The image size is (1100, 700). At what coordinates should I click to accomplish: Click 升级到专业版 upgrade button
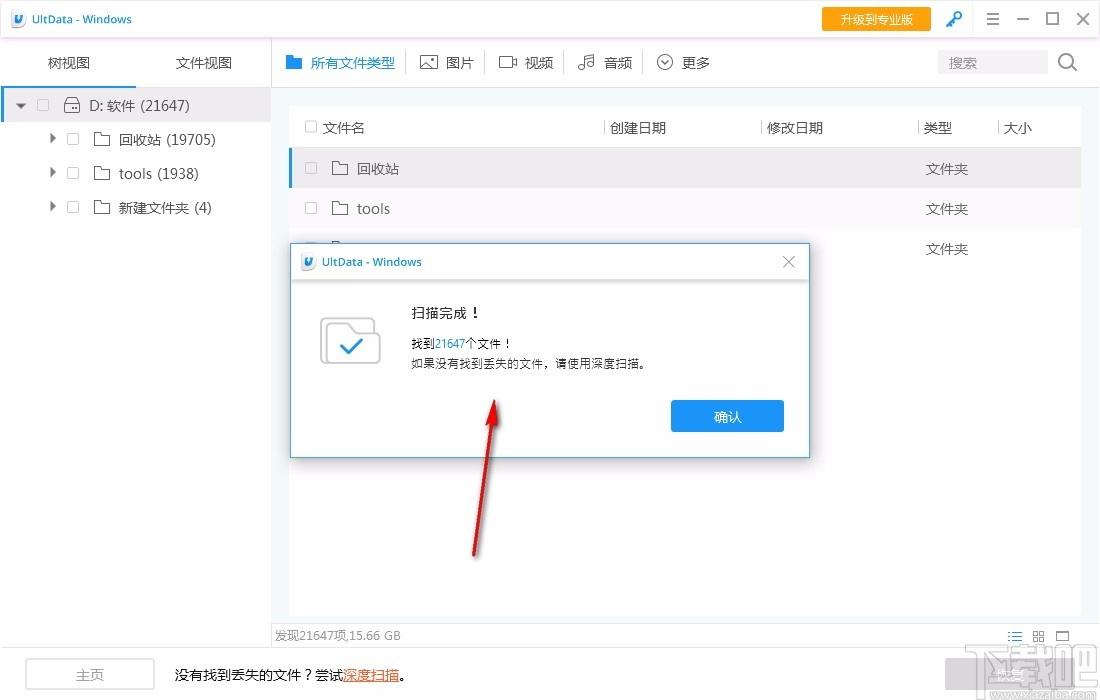coord(876,19)
